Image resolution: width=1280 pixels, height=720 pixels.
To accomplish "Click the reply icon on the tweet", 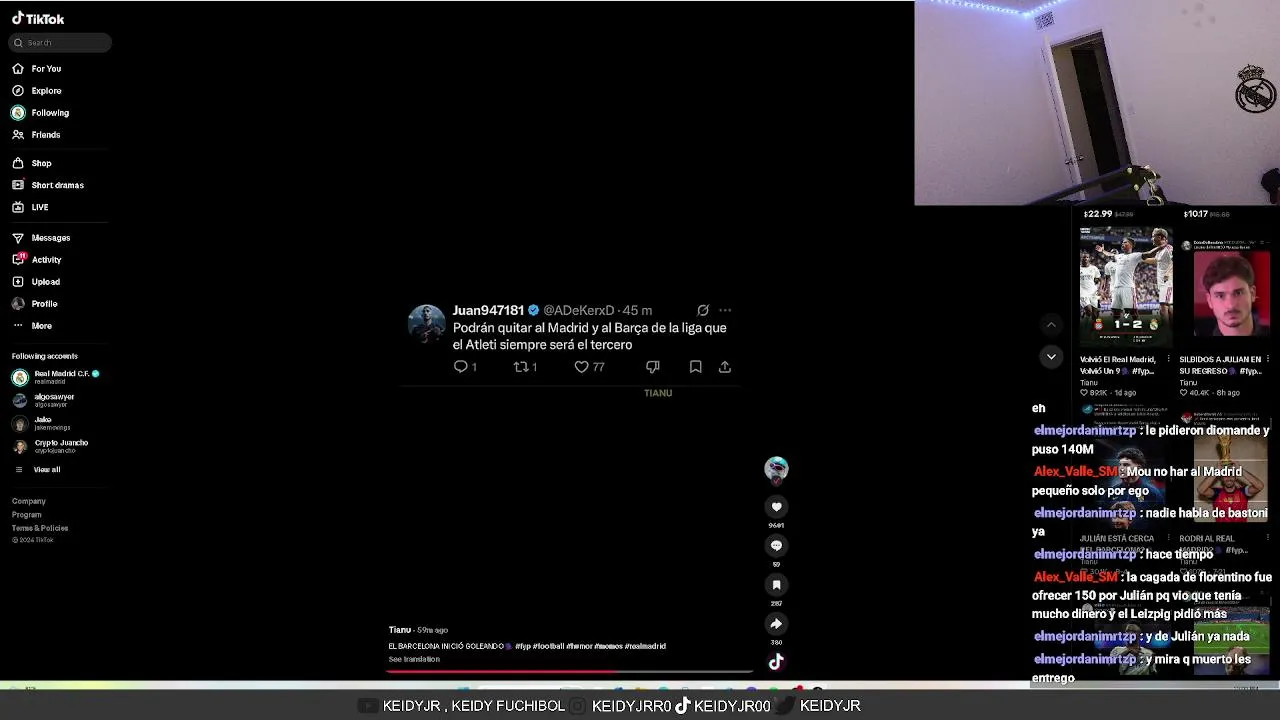I will tap(461, 367).
